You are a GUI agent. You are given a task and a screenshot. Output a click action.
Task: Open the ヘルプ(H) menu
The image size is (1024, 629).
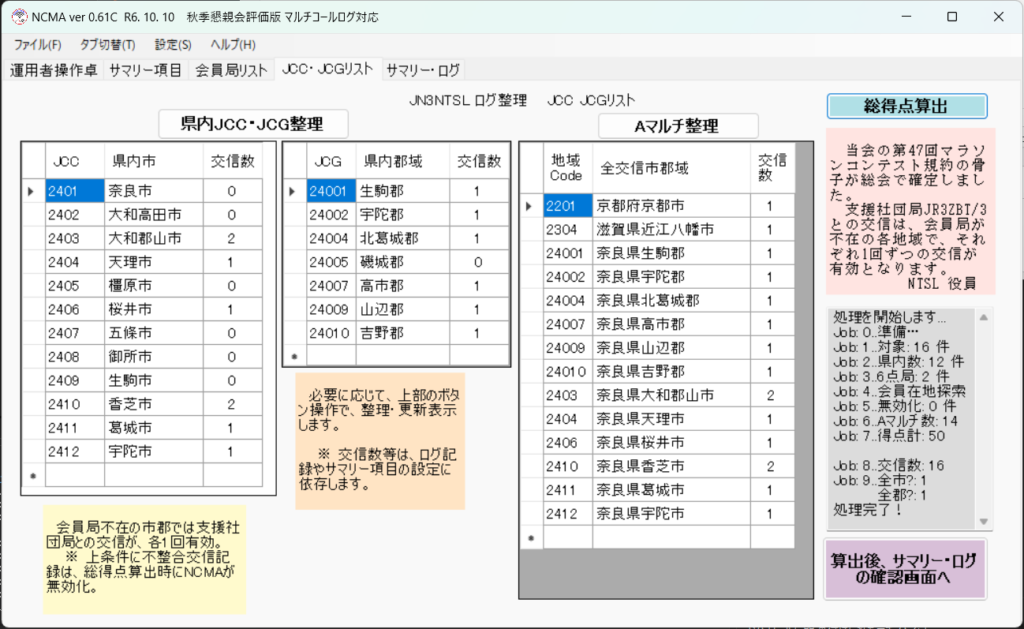233,45
